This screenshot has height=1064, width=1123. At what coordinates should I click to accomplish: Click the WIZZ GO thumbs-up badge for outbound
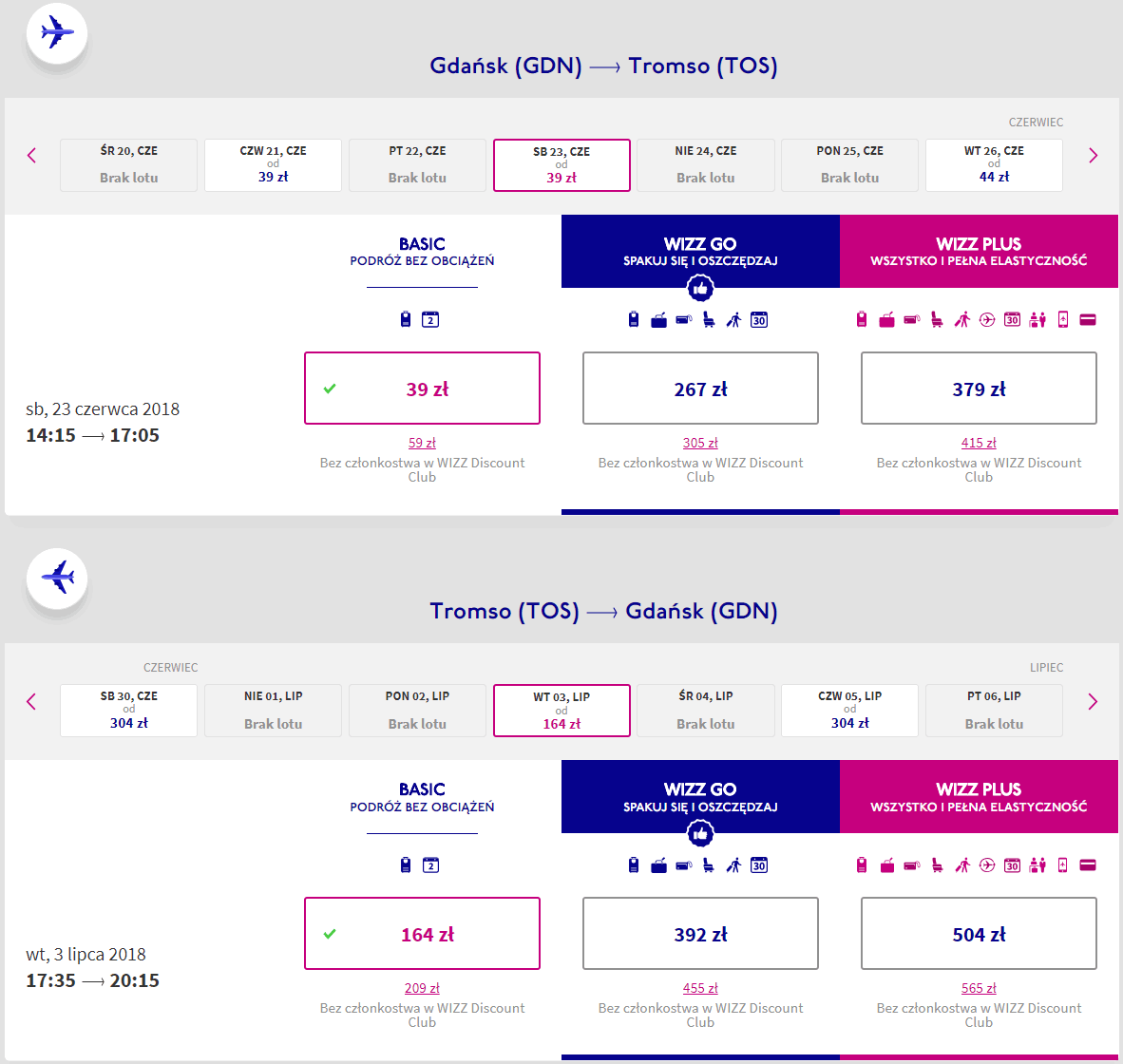[700, 288]
